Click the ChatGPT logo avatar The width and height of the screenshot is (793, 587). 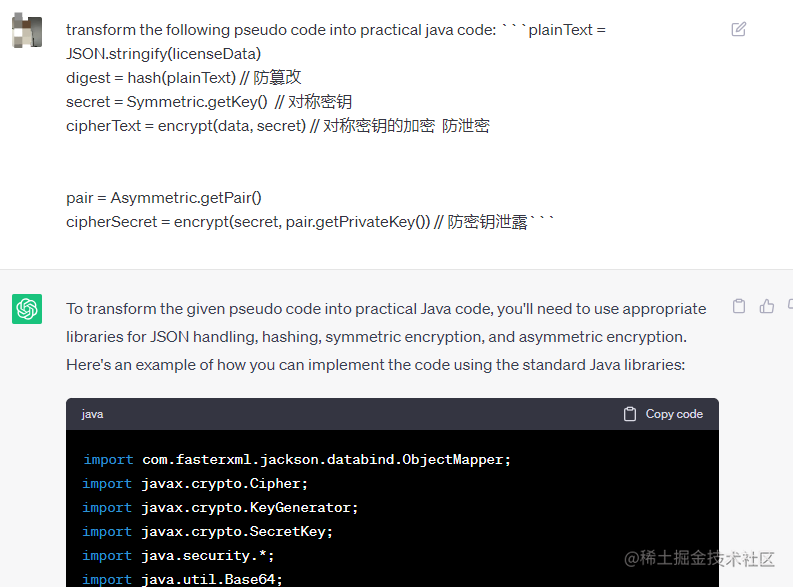click(x=27, y=309)
